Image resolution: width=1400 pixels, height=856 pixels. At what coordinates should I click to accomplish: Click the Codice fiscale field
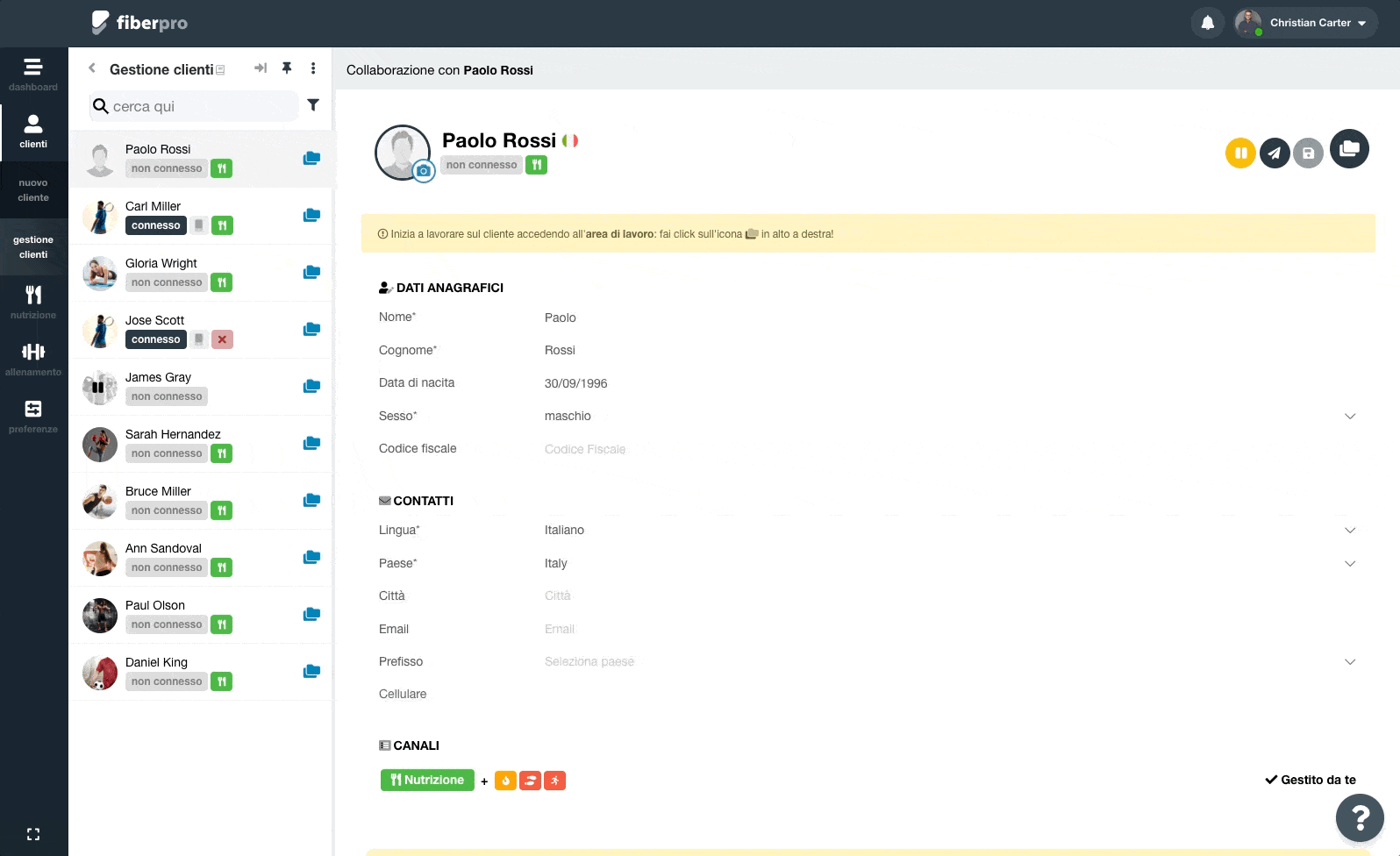pyautogui.click(x=950, y=449)
